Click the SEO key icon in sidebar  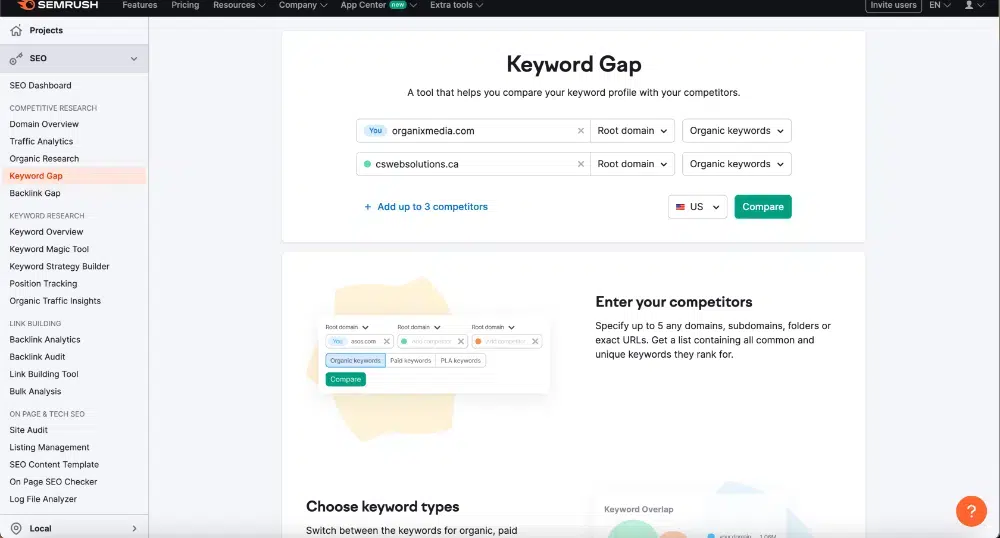[x=16, y=59]
